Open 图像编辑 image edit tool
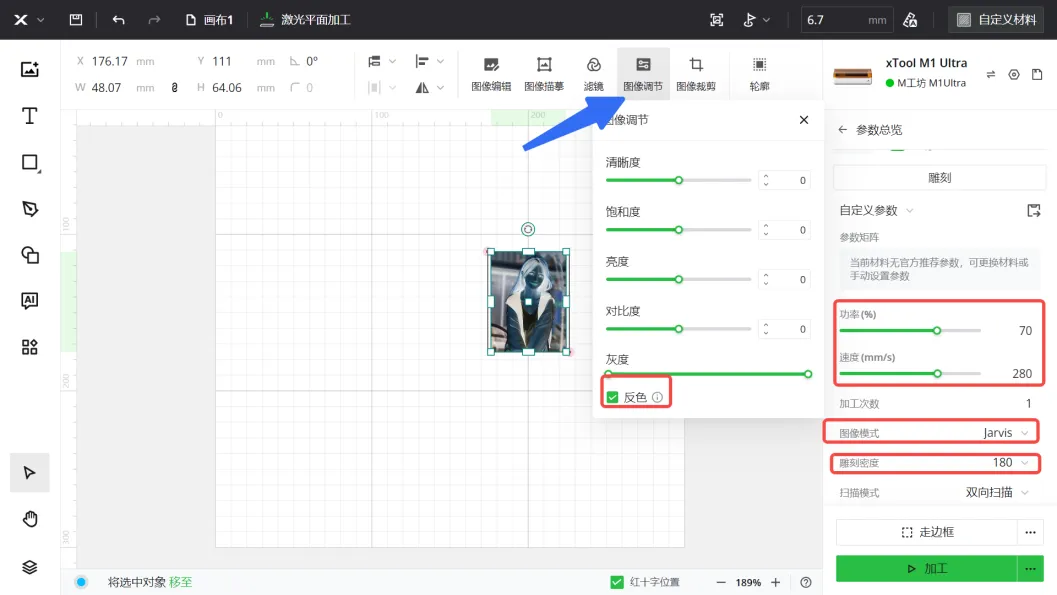Viewport: 1057px width, 595px height. (491, 74)
